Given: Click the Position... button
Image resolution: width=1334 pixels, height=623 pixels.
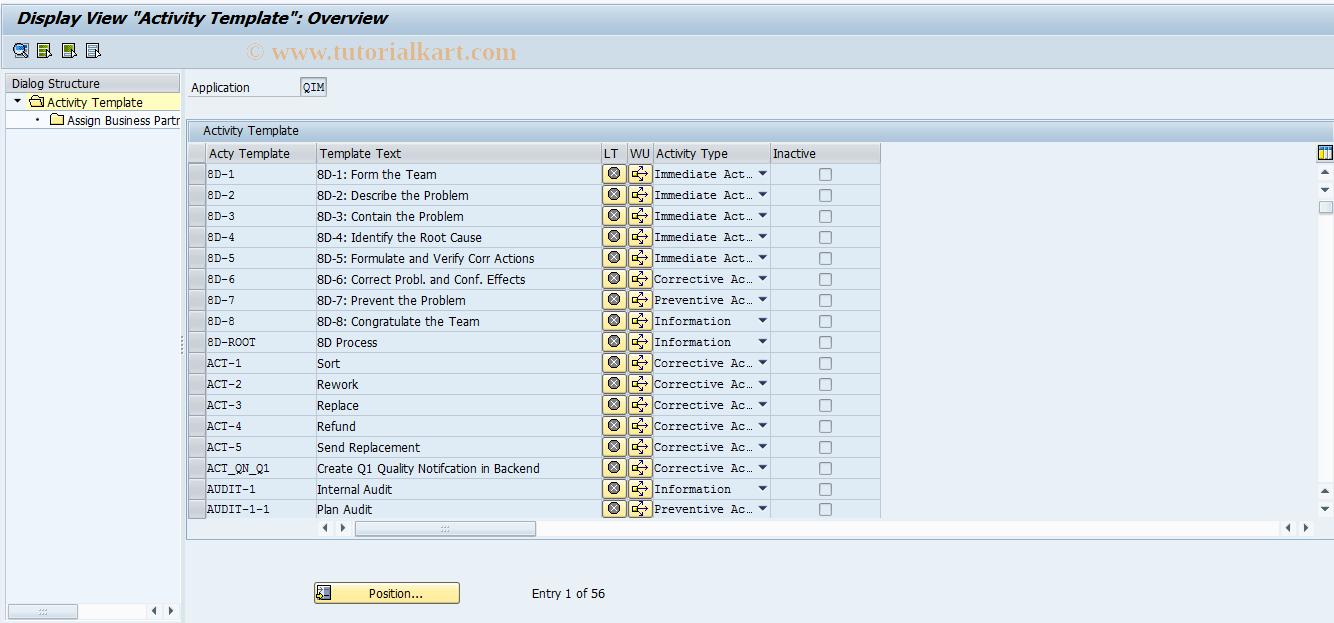Looking at the screenshot, I should 386,592.
